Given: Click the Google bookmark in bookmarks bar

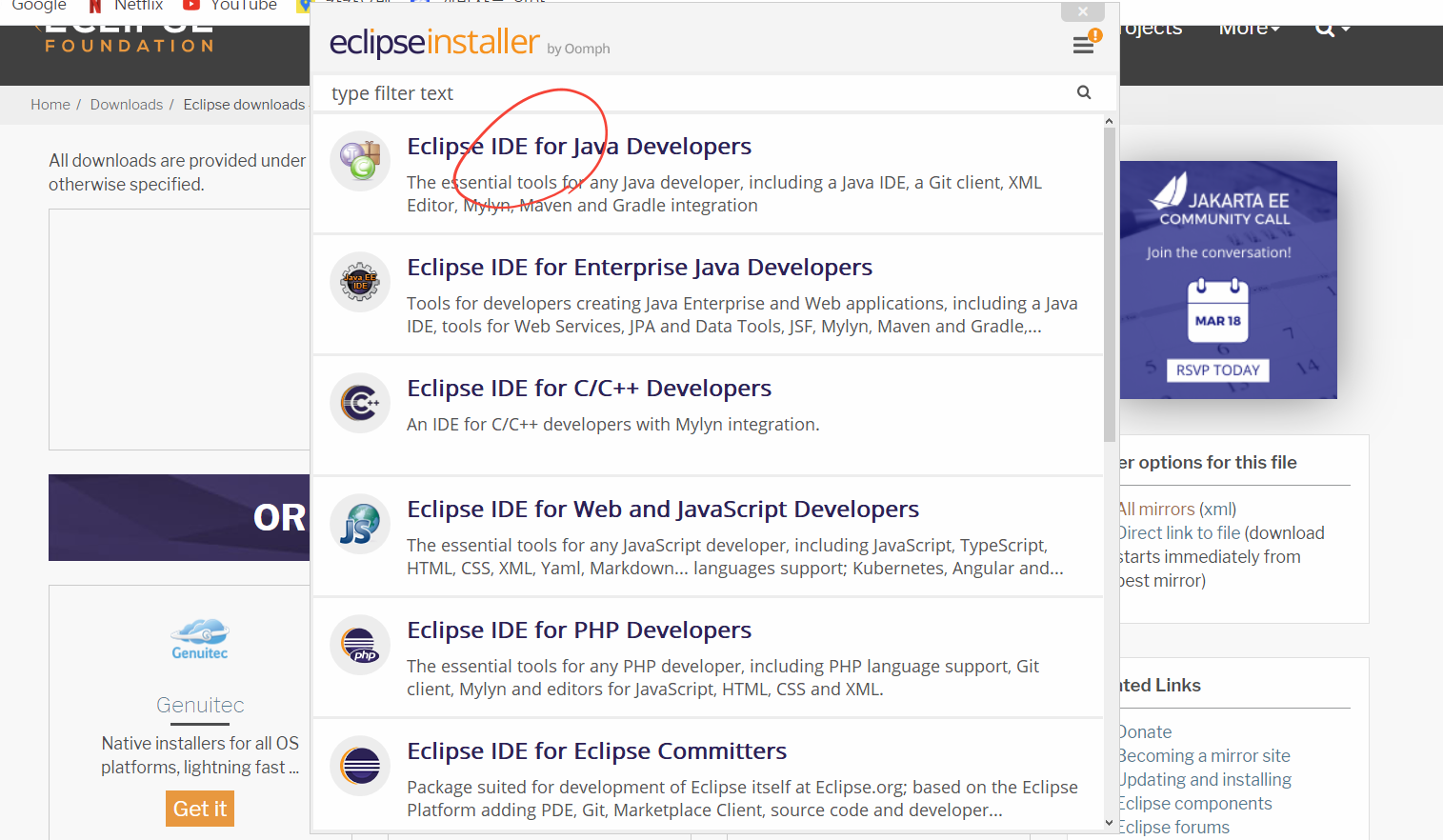Looking at the screenshot, I should pyautogui.click(x=39, y=5).
